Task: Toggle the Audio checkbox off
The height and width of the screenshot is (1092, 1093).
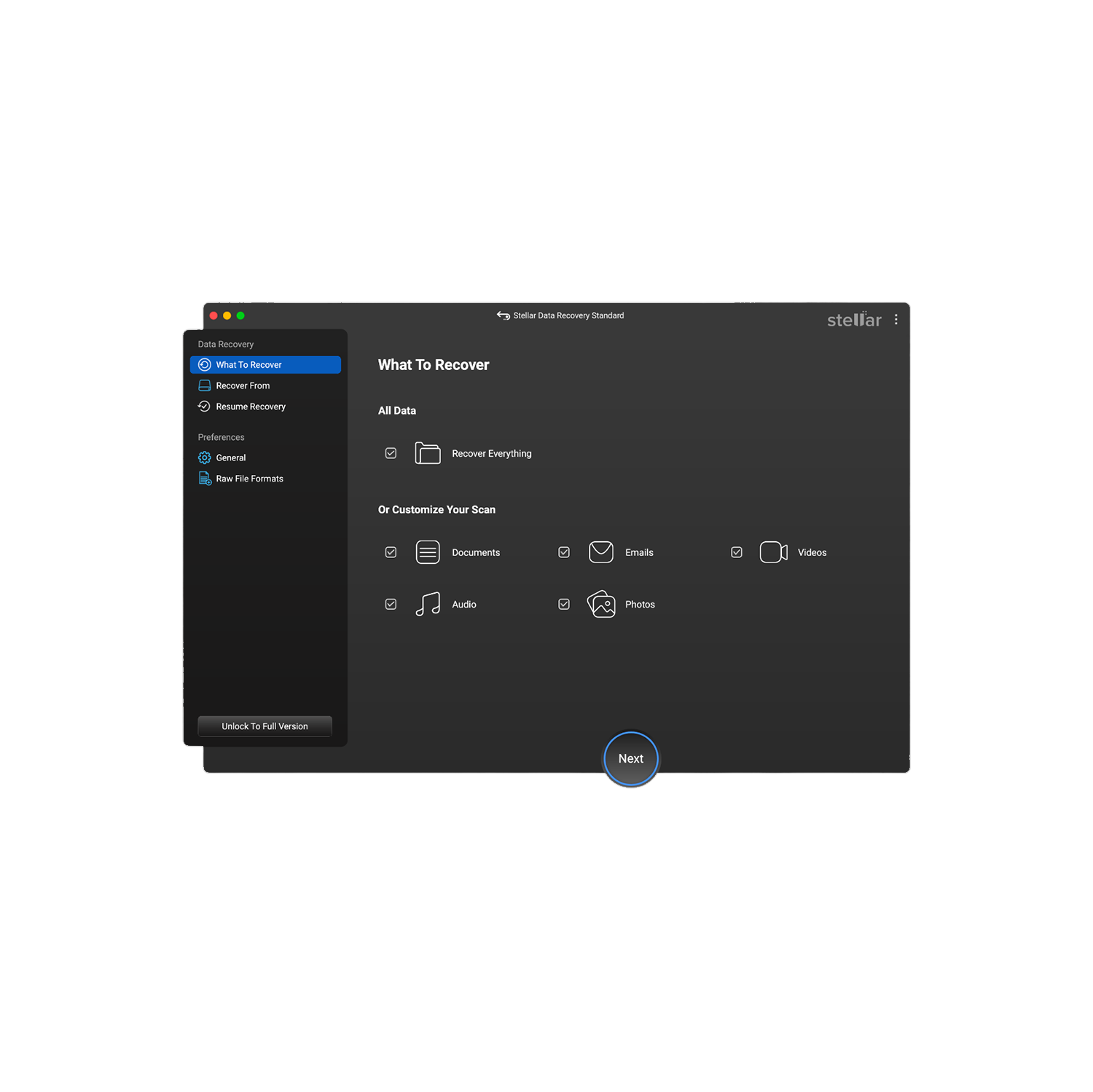Action: click(x=391, y=603)
